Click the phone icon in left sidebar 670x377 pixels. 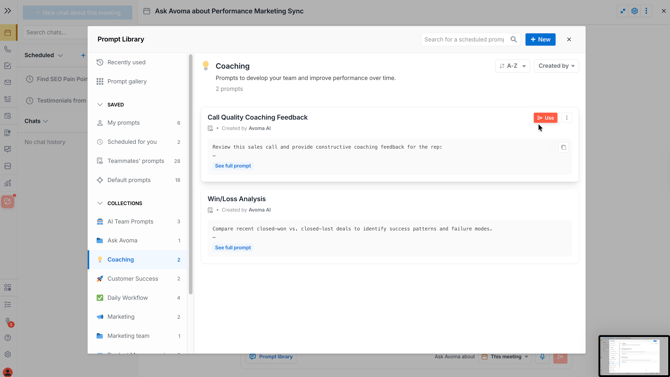pyautogui.click(x=8, y=49)
